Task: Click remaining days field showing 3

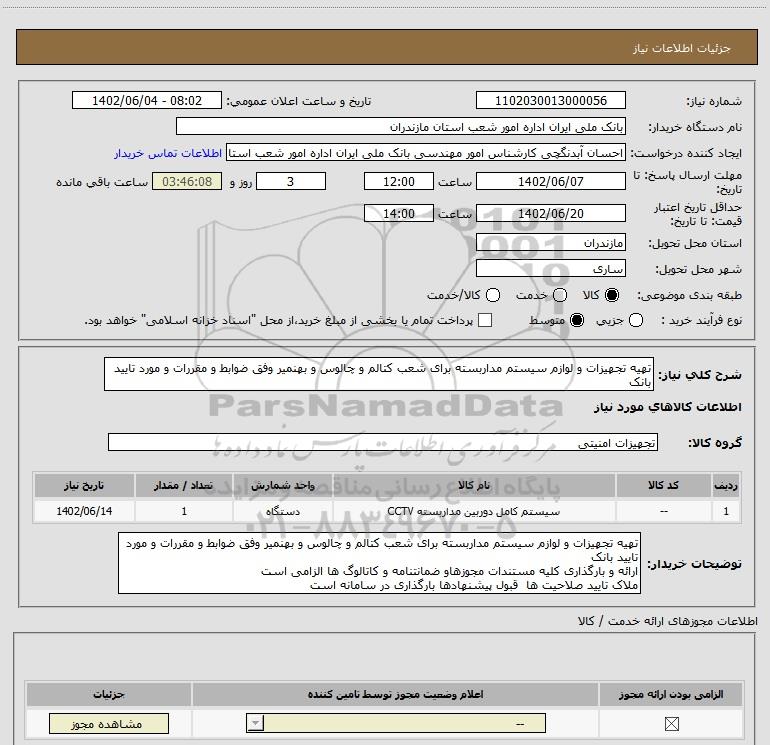Action: click(291, 181)
